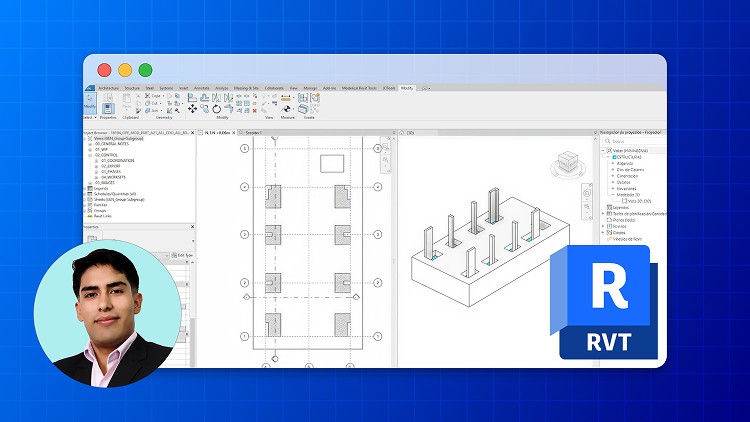Click the Paste clipboard icon
750x422 pixels.
pos(126,99)
